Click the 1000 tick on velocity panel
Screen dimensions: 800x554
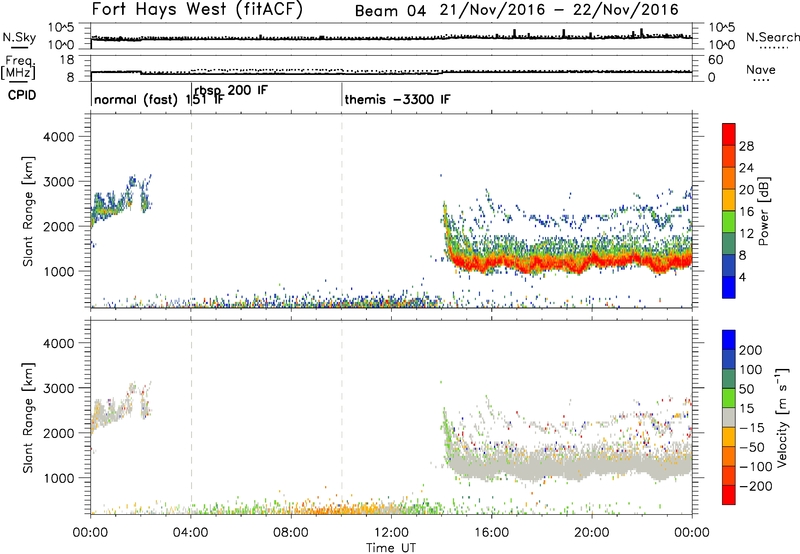point(59,478)
